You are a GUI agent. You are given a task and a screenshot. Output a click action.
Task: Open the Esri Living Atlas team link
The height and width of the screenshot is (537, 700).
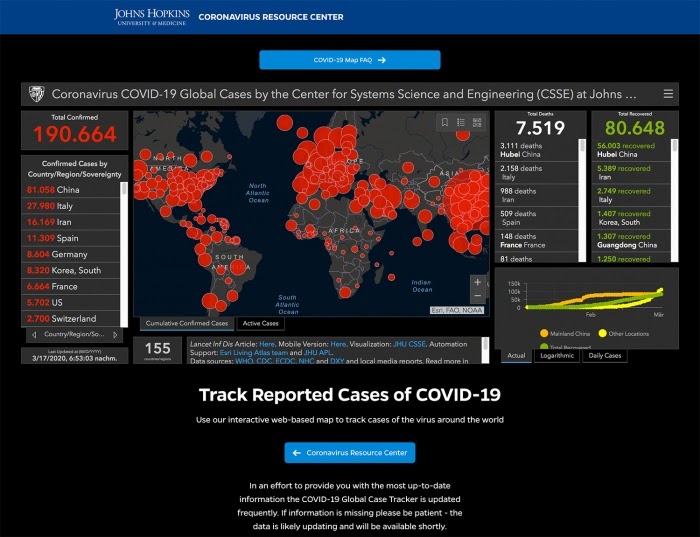[x=254, y=353]
